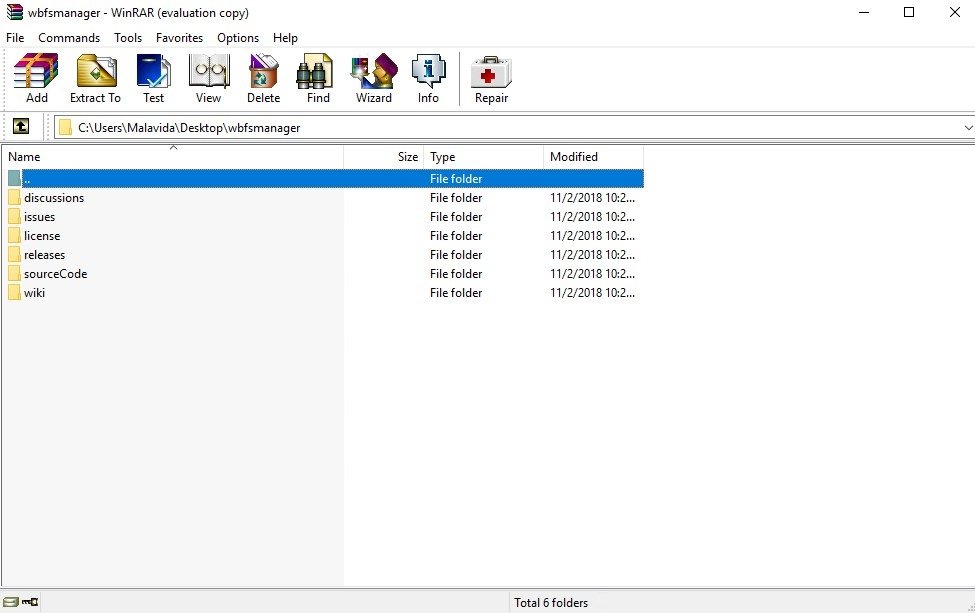Screen dimensions: 975x613
Task: Click the WinRAR title bar app icon
Action: pos(15,12)
